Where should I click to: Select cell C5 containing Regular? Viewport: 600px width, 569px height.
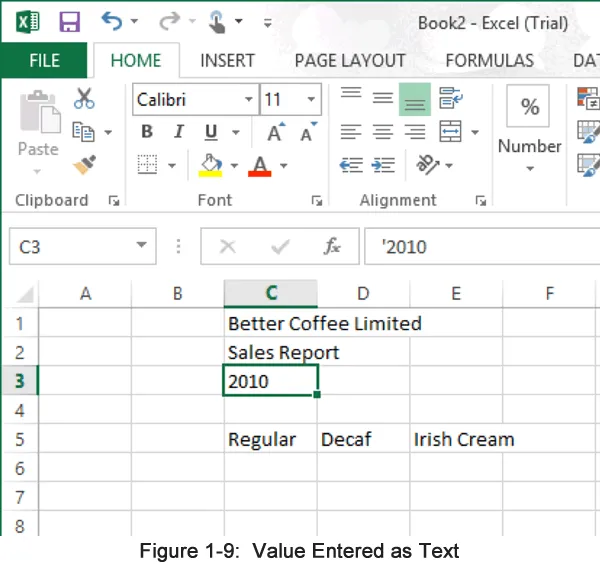[270, 439]
